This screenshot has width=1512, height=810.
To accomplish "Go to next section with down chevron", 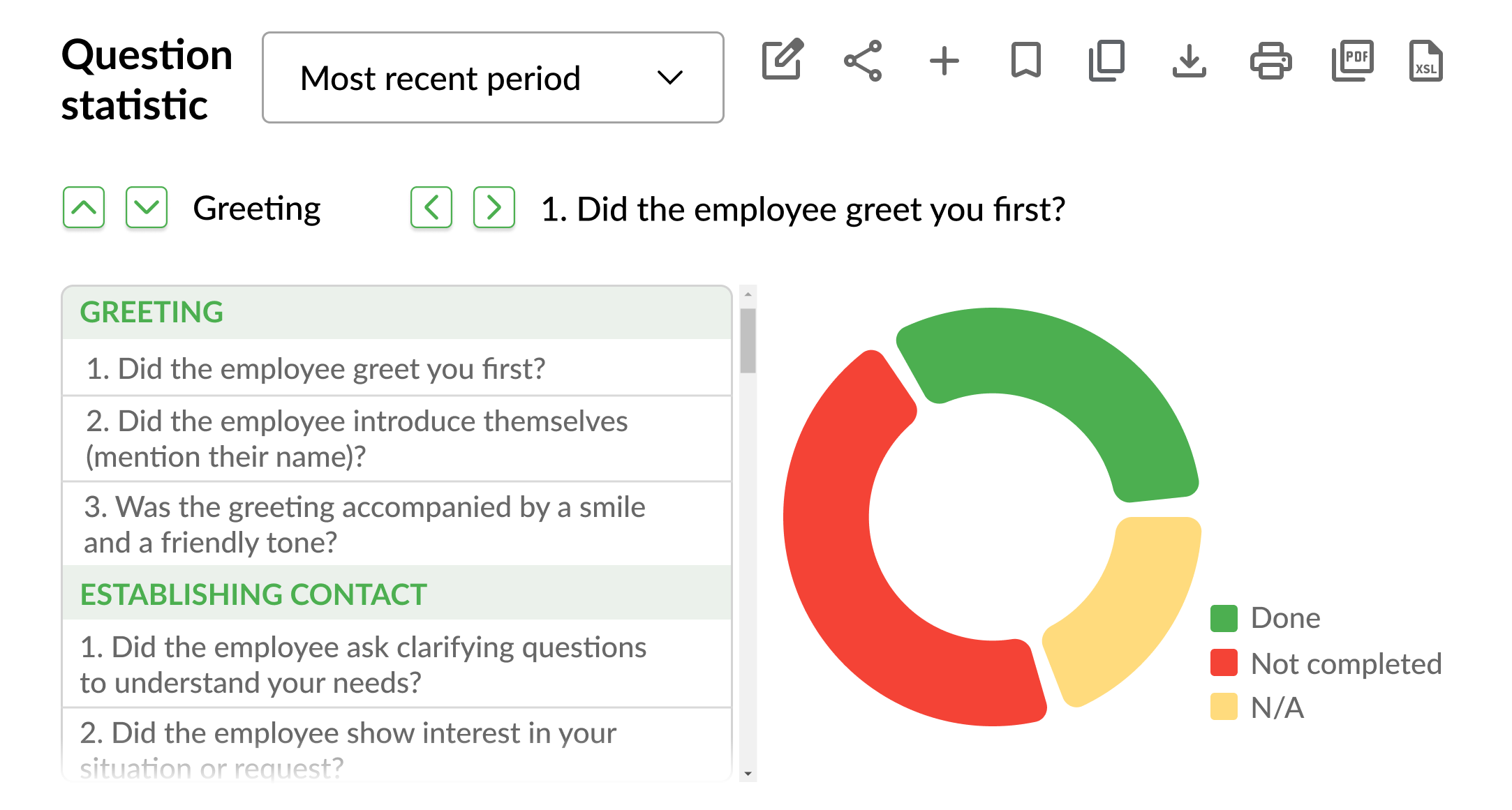I will click(147, 207).
